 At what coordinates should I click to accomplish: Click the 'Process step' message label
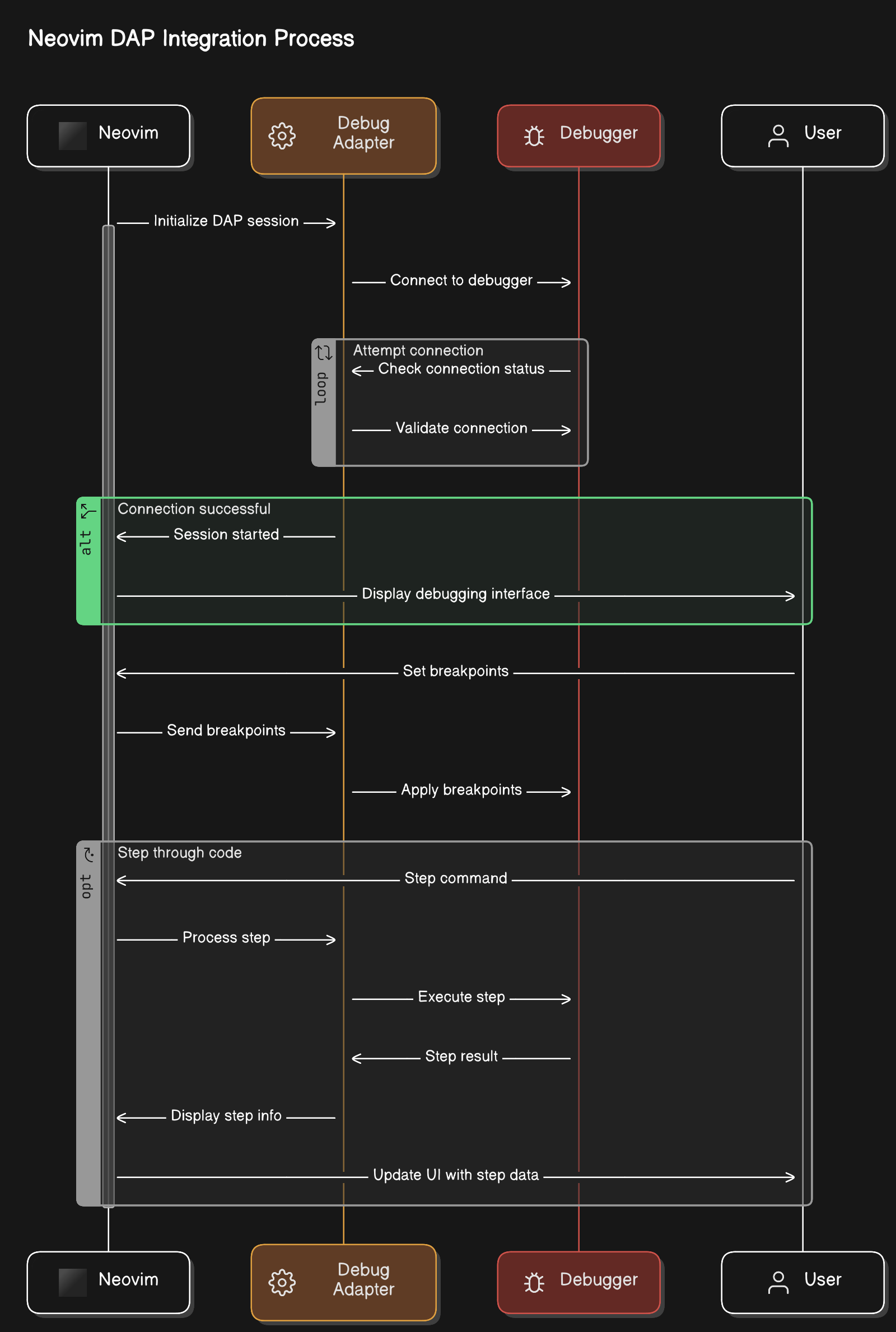pyautogui.click(x=226, y=938)
